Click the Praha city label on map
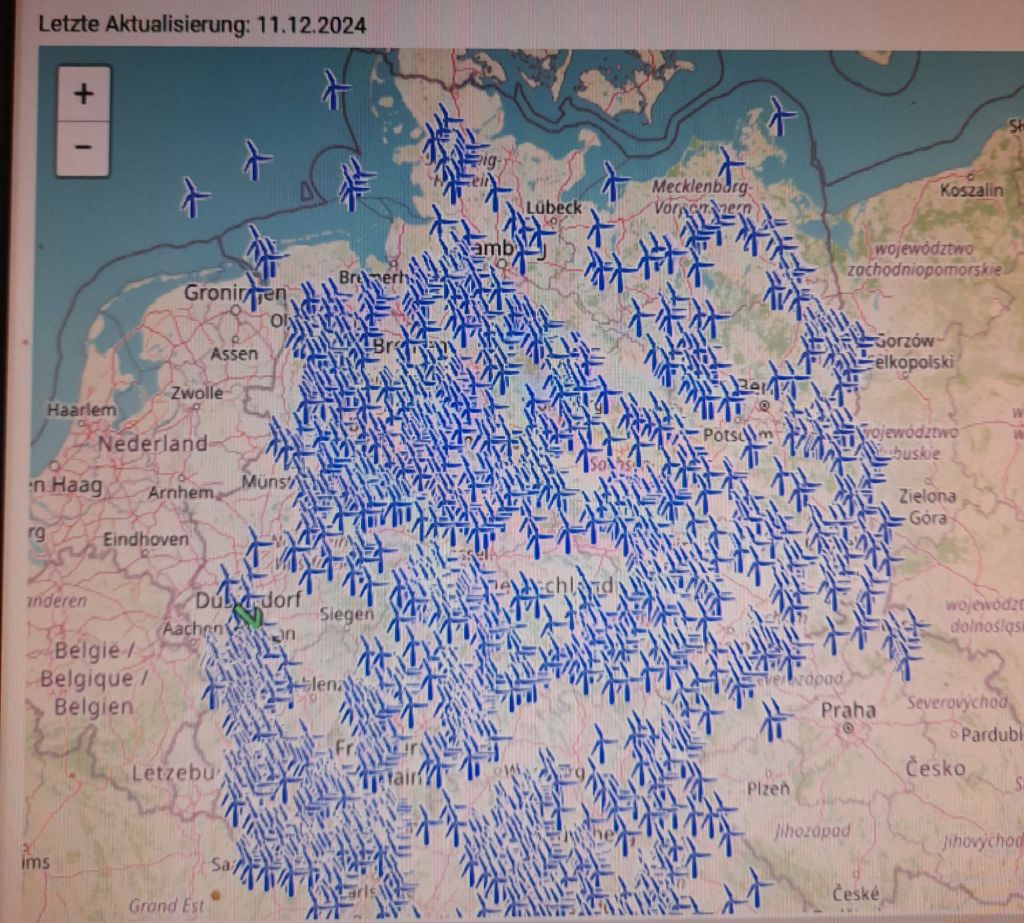Viewport: 1024px width, 923px height. tap(848, 711)
